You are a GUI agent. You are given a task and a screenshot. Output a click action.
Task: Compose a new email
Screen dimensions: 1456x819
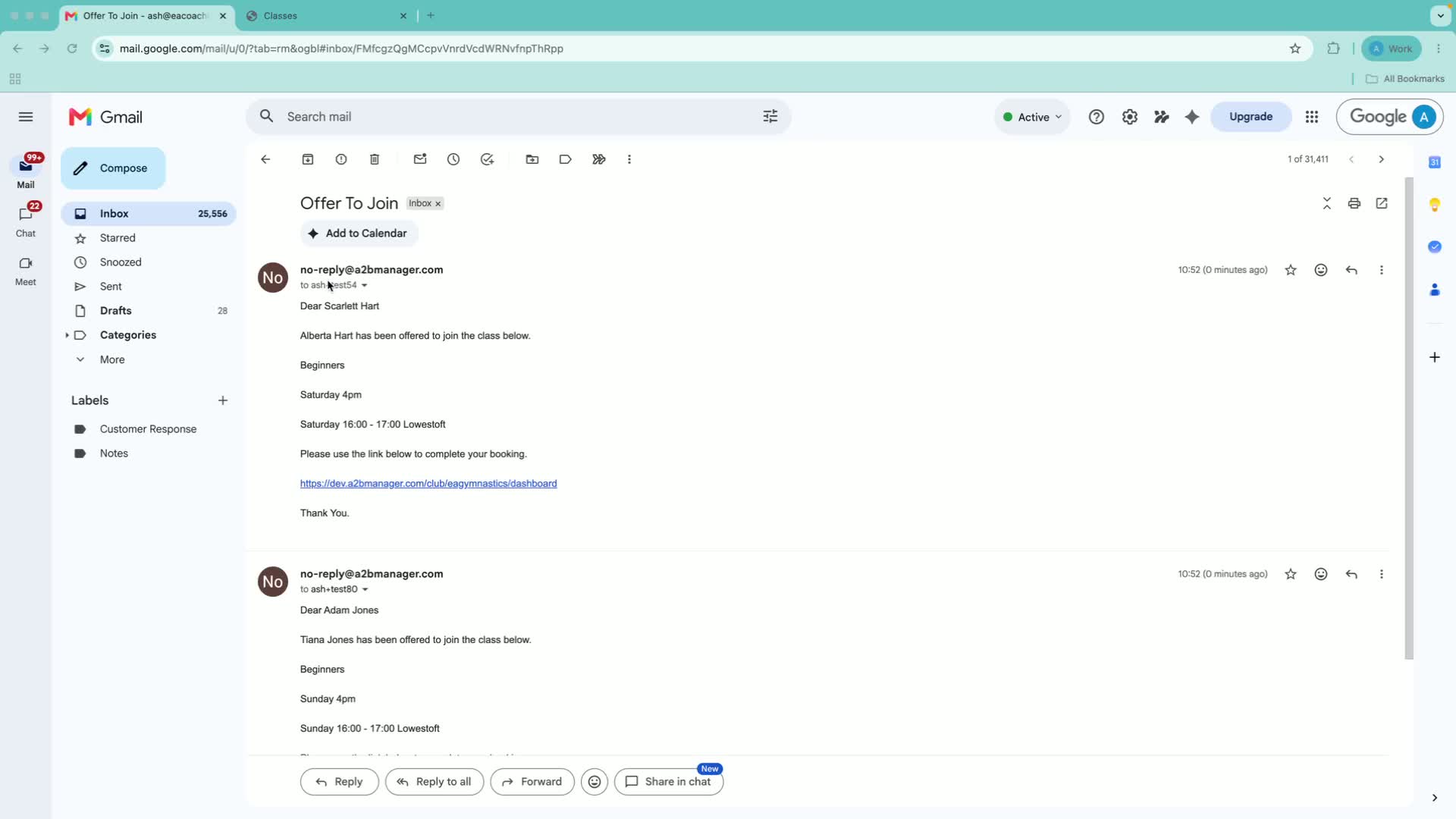113,168
